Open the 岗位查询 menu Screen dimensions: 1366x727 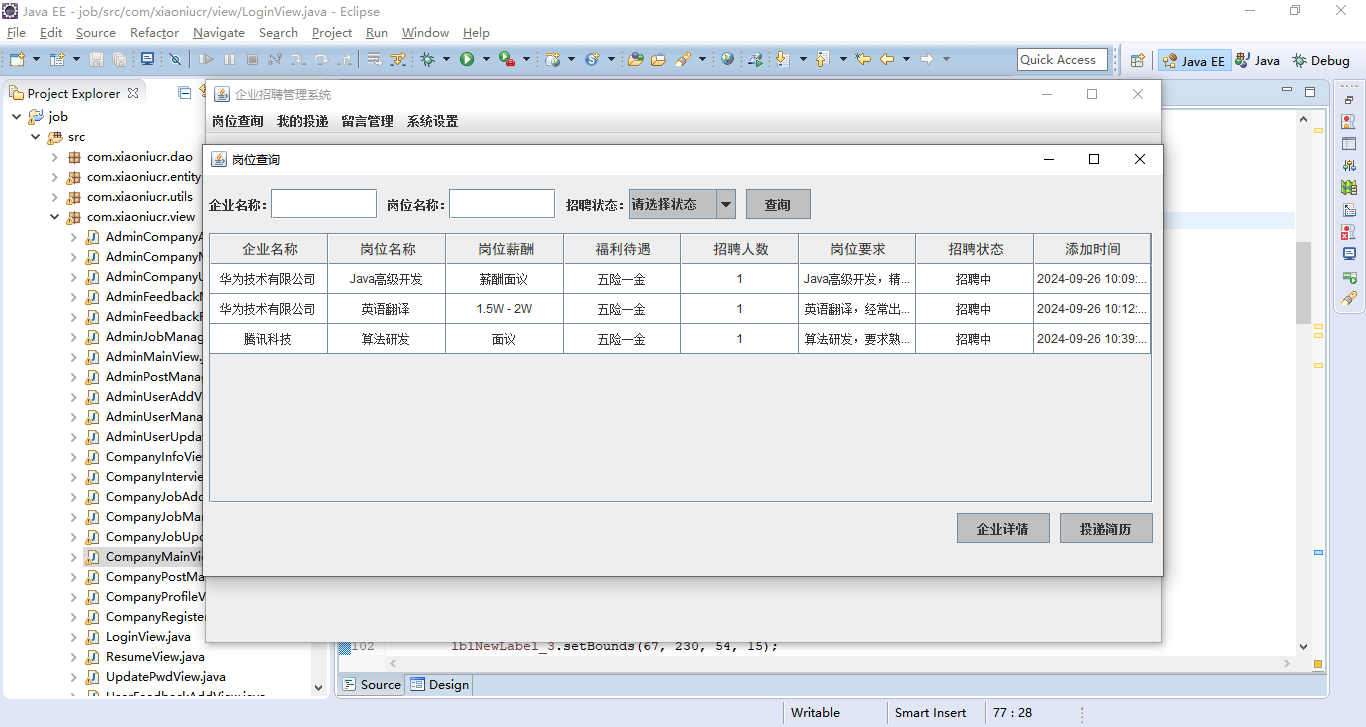point(237,121)
